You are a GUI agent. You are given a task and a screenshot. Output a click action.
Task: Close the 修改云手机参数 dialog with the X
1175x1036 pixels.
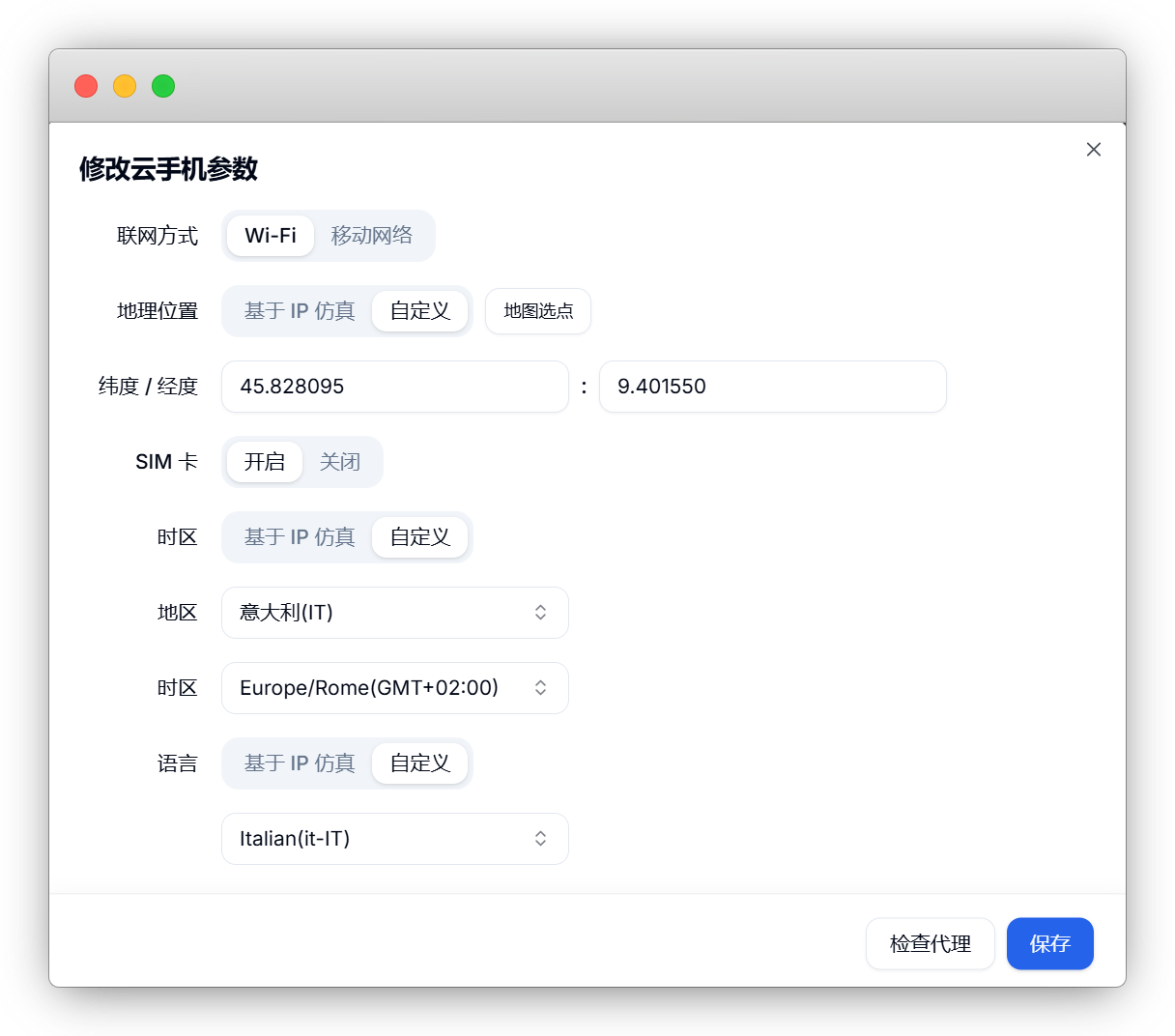pyautogui.click(x=1093, y=150)
